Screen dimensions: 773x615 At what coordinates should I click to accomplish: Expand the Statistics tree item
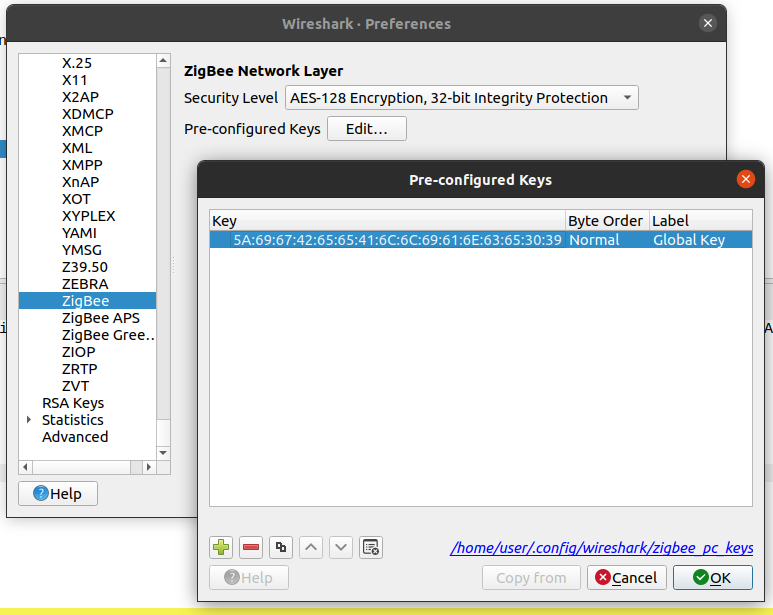pyautogui.click(x=29, y=420)
